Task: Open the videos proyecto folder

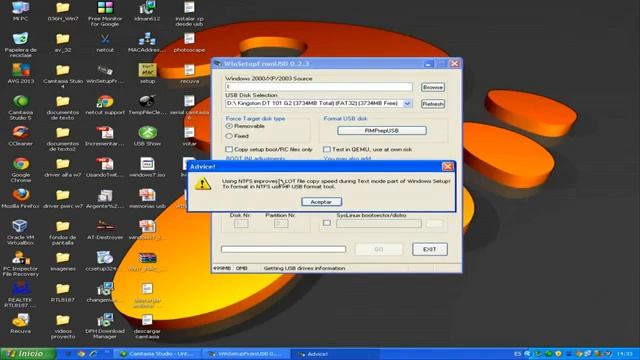Action: coord(62,326)
